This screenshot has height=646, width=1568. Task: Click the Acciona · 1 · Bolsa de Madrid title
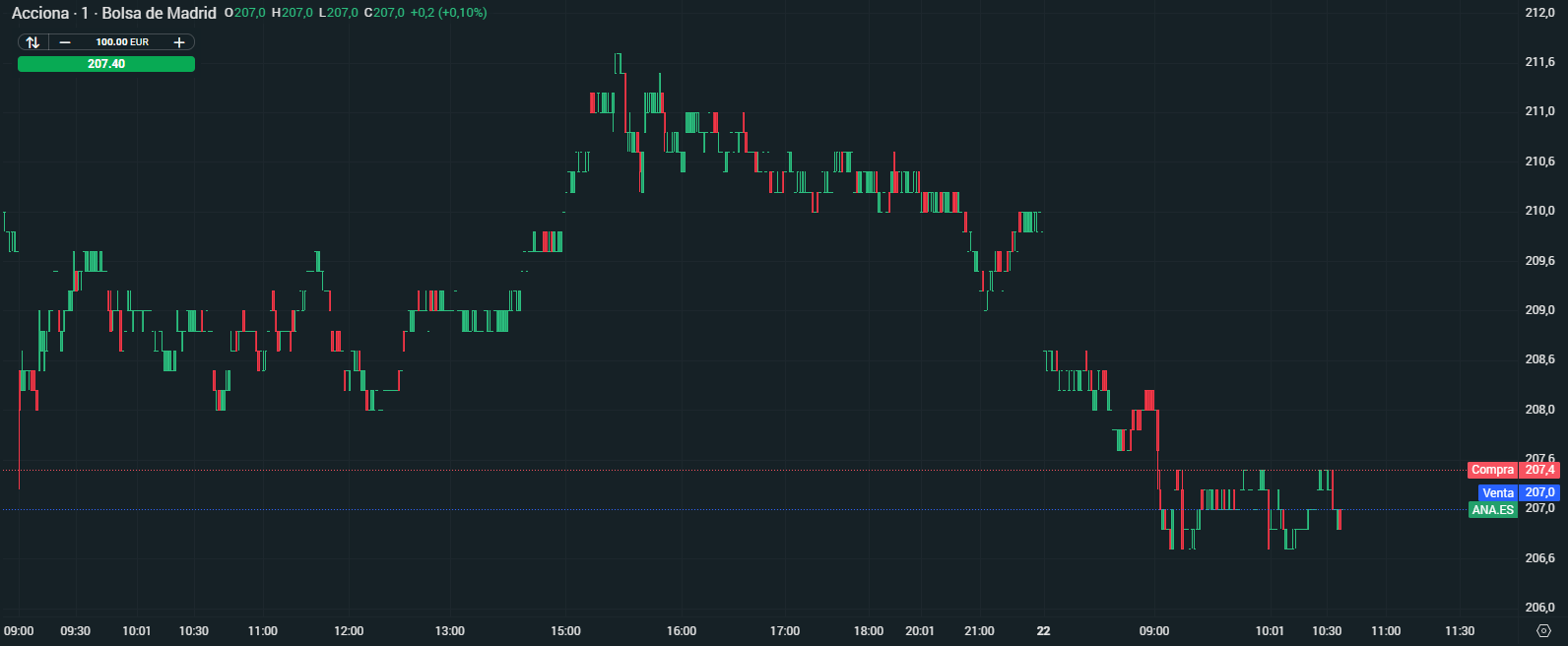(114, 13)
